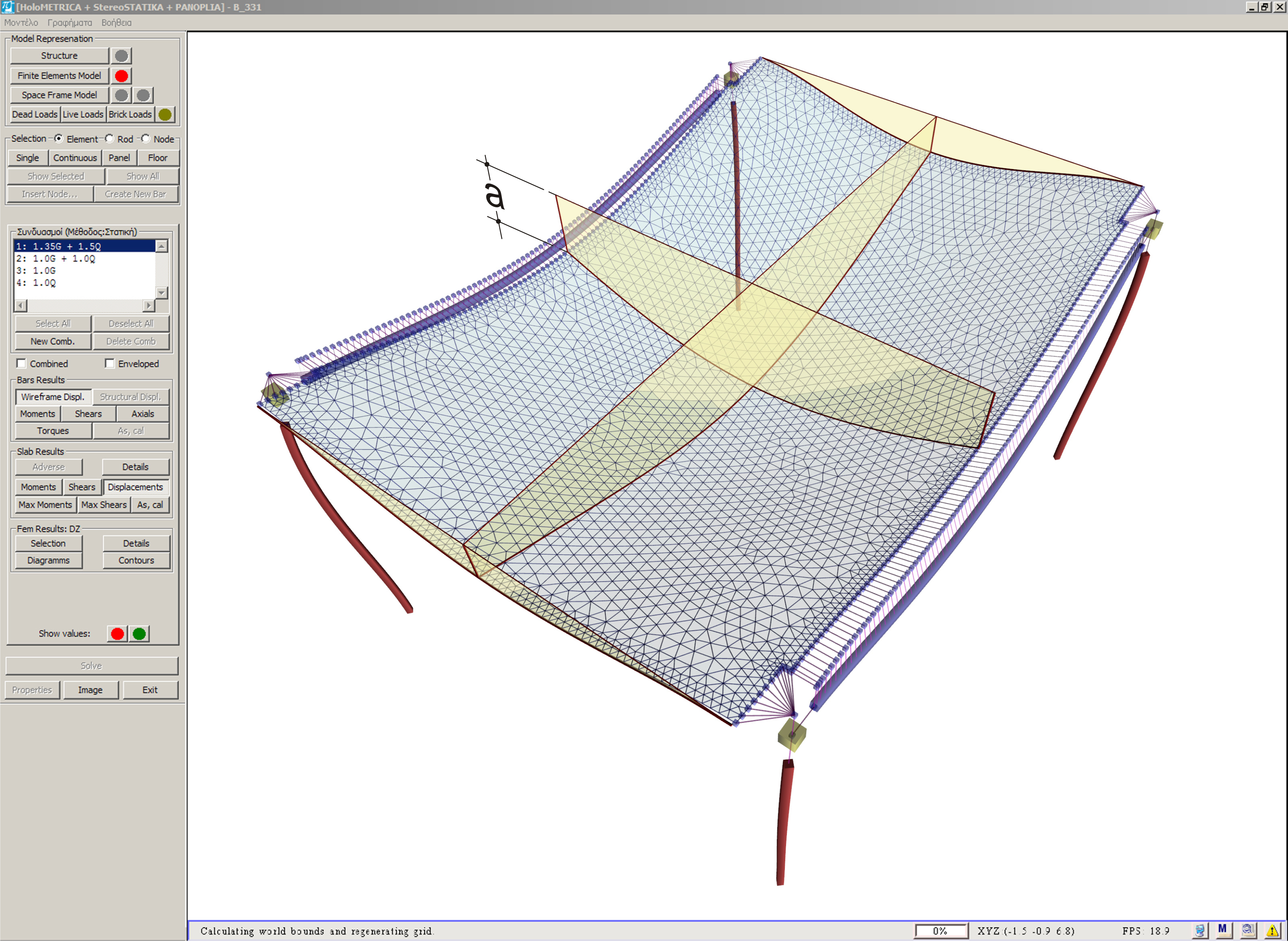Click the green Show values circle button
Image resolution: width=1288 pixels, height=941 pixels.
click(x=139, y=633)
